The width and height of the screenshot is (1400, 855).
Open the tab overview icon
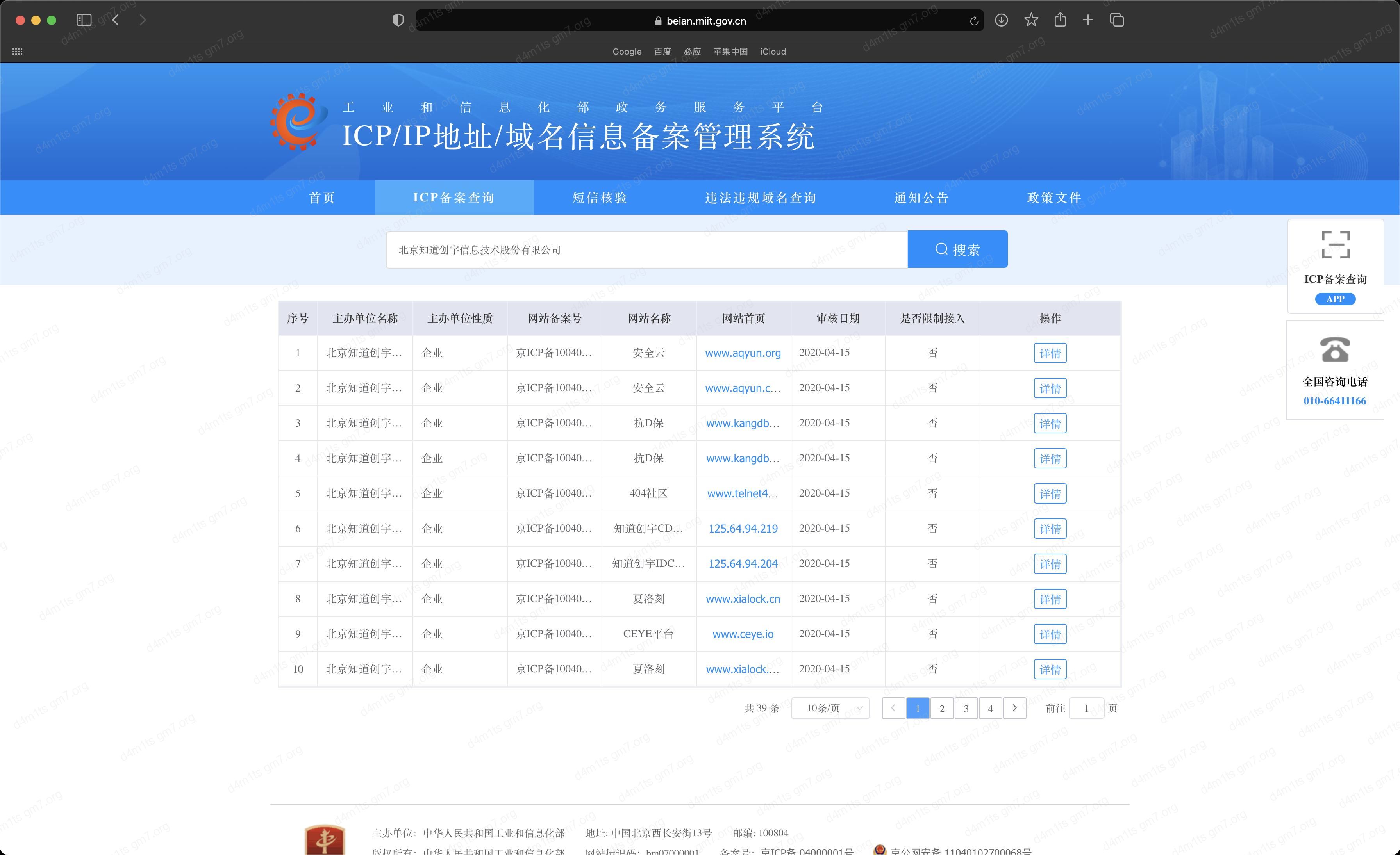[1116, 20]
